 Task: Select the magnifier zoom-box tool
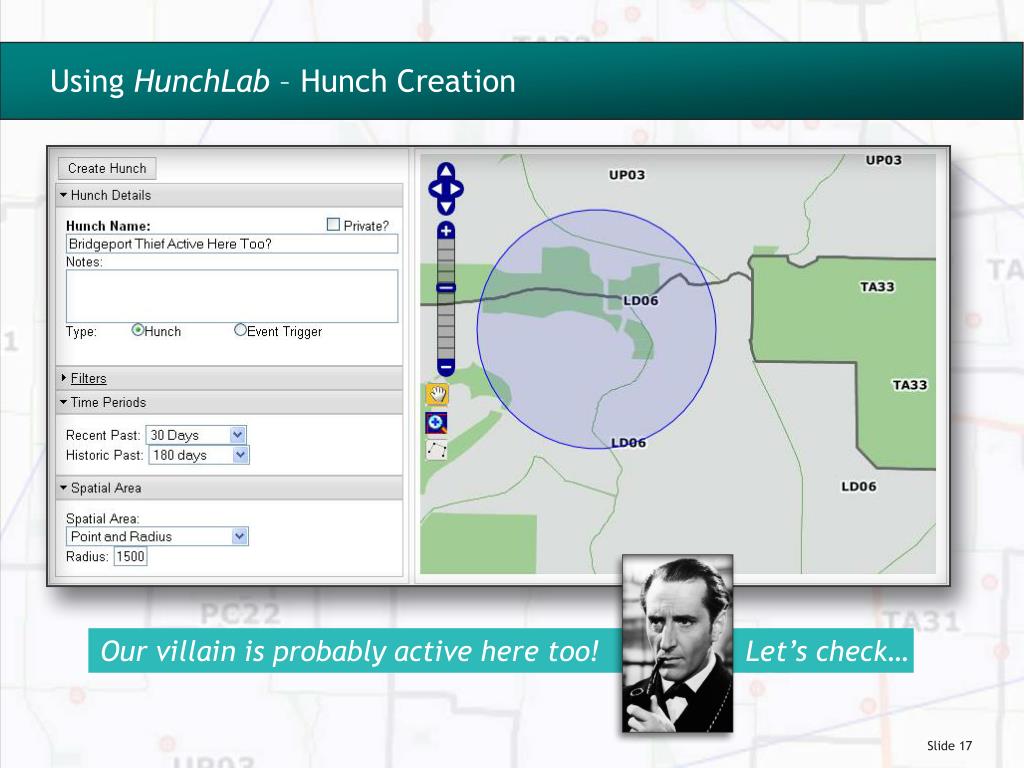[x=437, y=423]
